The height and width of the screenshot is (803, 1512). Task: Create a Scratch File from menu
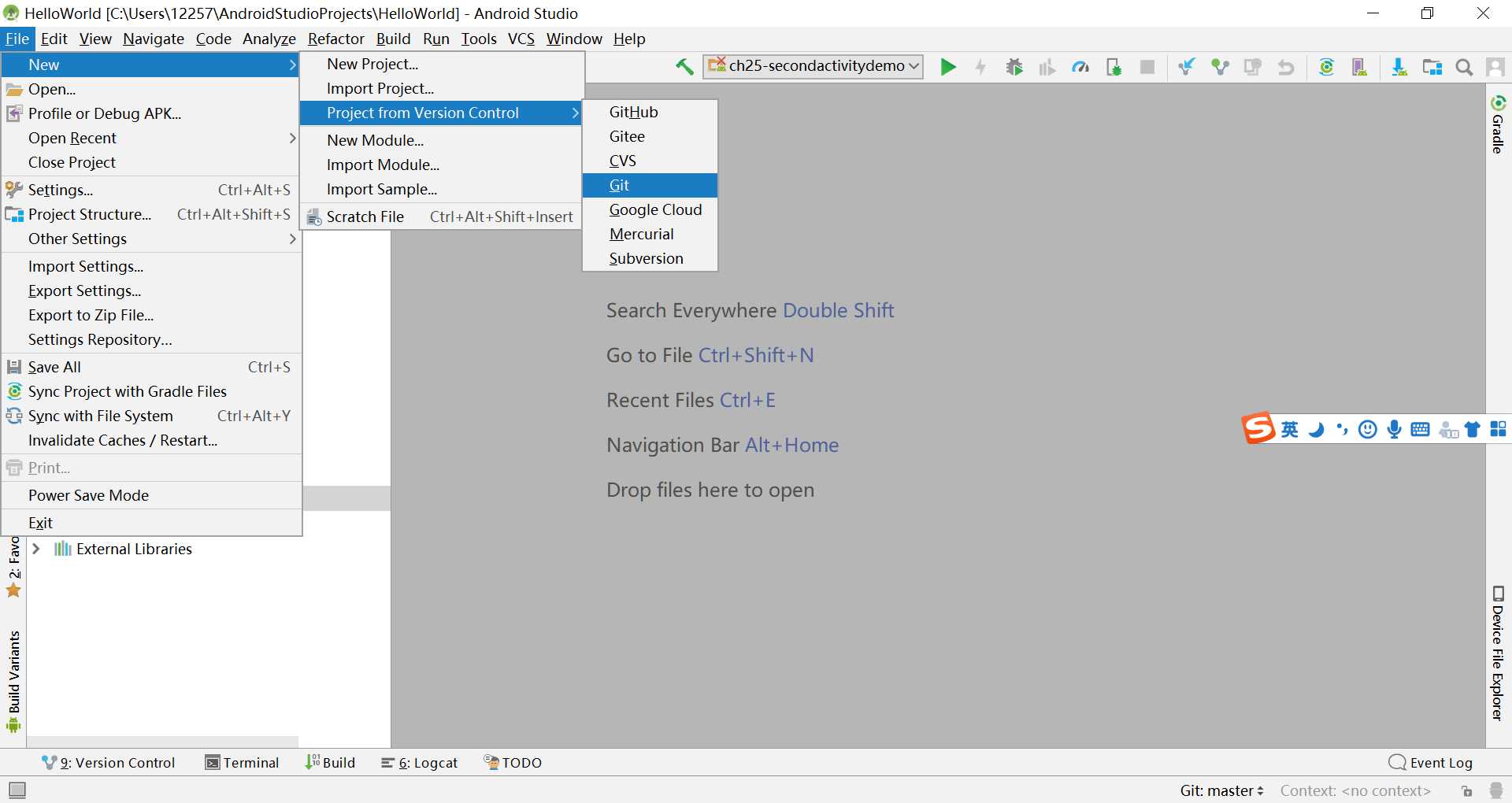[x=442, y=216]
